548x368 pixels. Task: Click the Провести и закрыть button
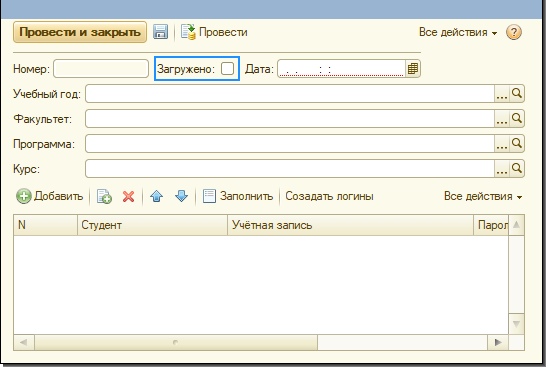[80, 32]
